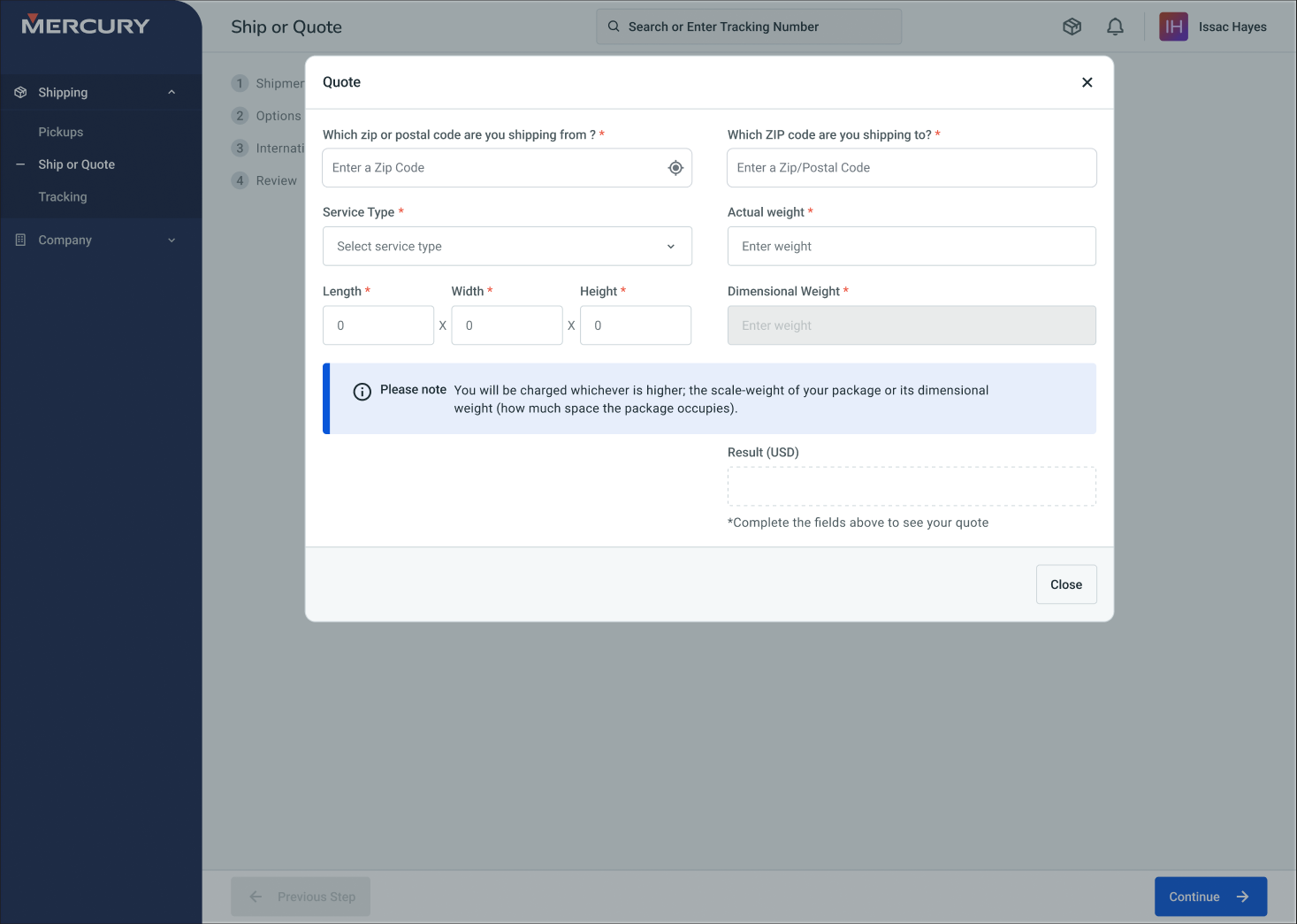This screenshot has width=1297, height=924.
Task: Click the Mercury logo
Action: 86,25
